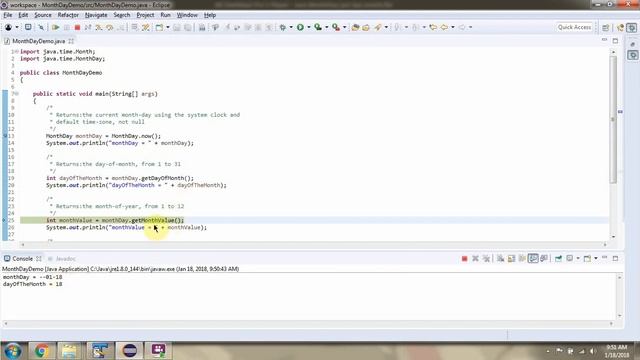Switch to the Debug perspective icon
Screen dimensions: 640x360
click(x=632, y=27)
